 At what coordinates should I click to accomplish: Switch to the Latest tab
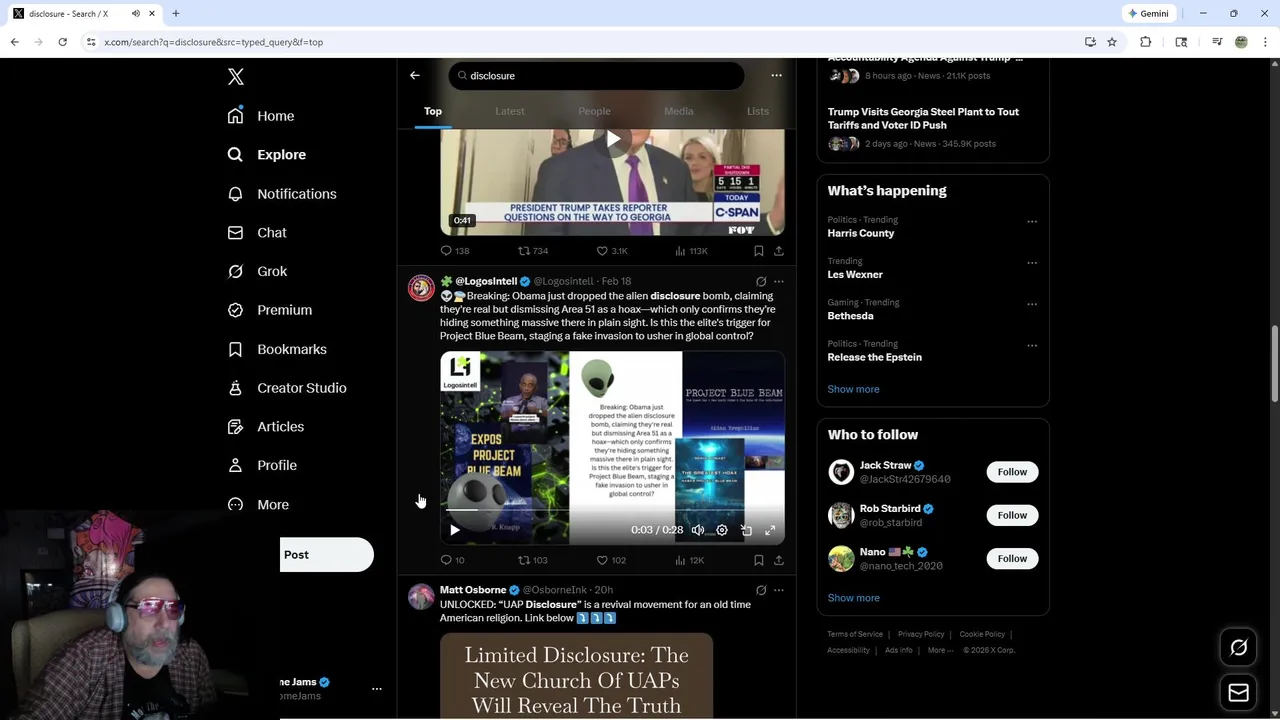pyautogui.click(x=510, y=111)
